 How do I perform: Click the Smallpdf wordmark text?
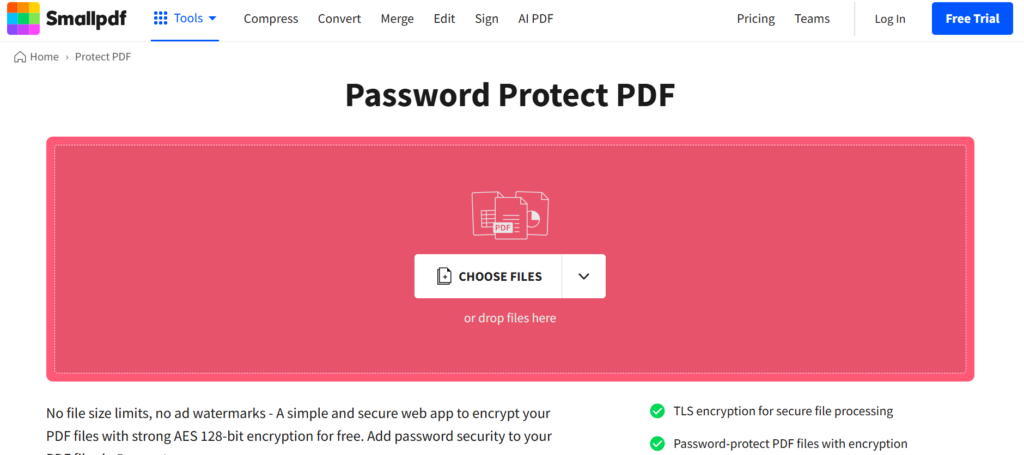[86, 19]
